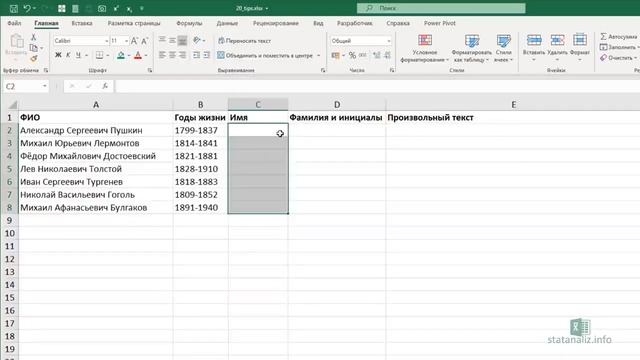Click the Автосумма sigma icon
The height and width of the screenshot is (360, 640).
coord(603,37)
